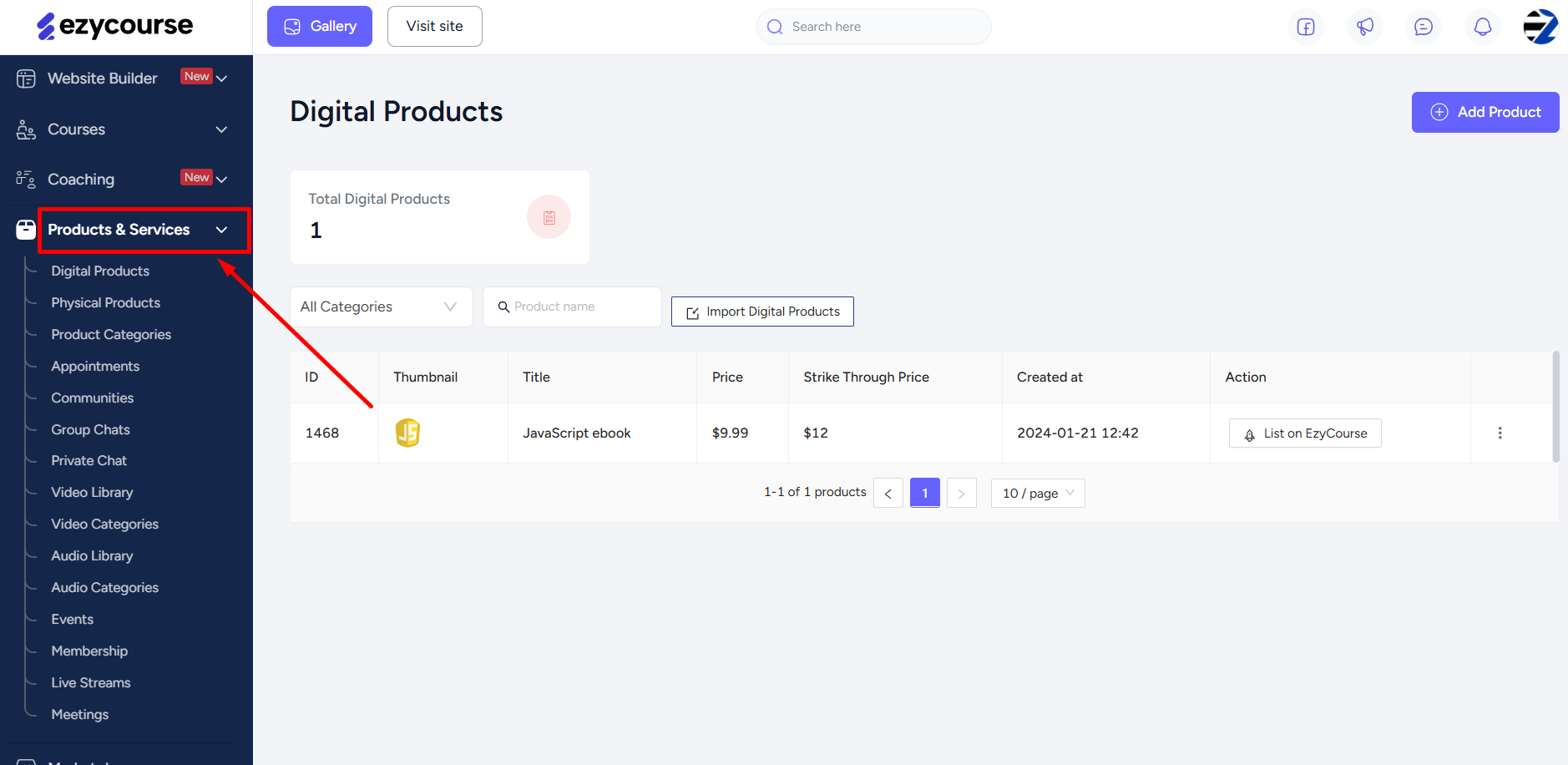
Task: Open the chat messages icon
Action: click(1424, 27)
